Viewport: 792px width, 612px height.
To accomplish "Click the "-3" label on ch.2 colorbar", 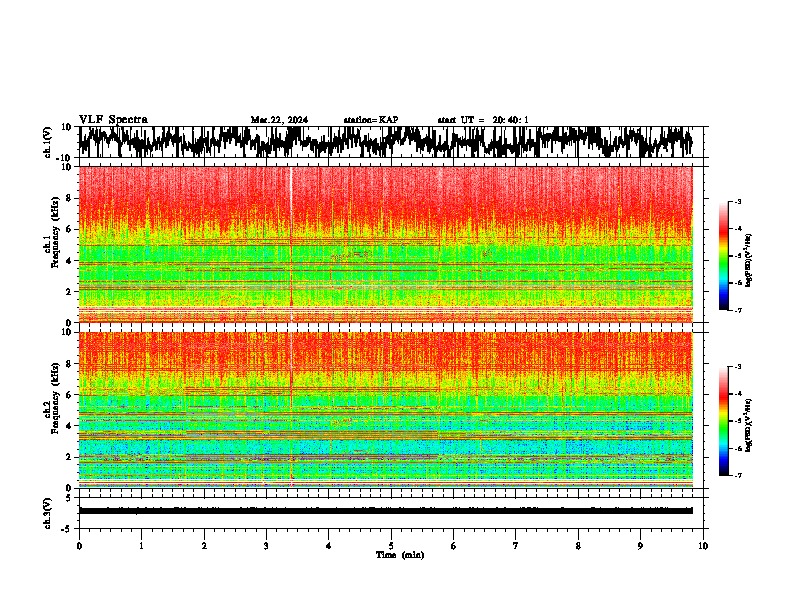I will point(738,367).
